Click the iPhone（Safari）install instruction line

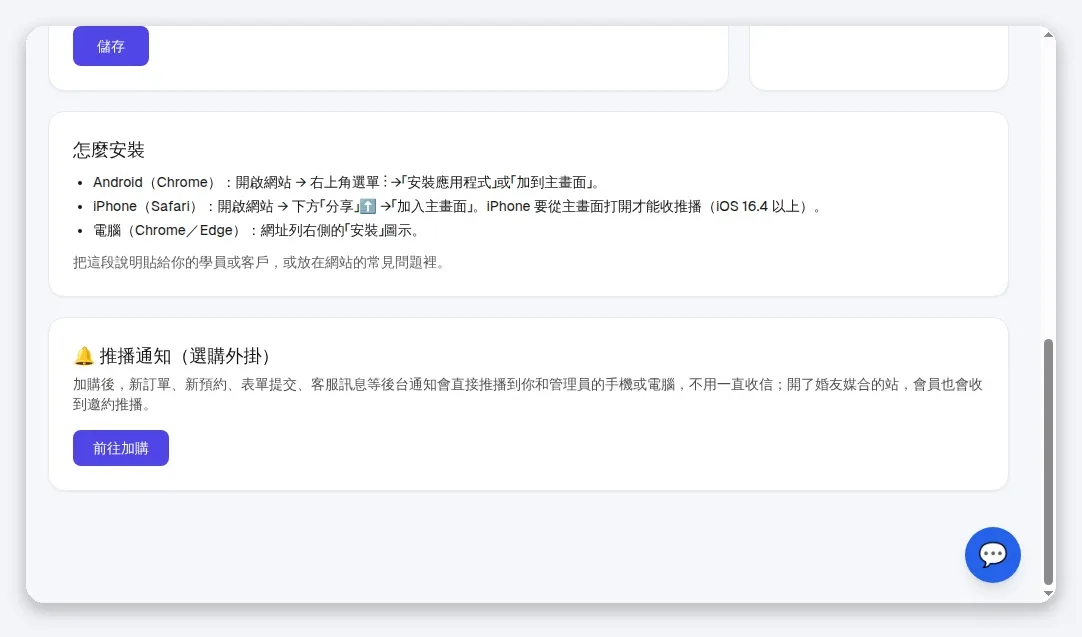(x=458, y=206)
